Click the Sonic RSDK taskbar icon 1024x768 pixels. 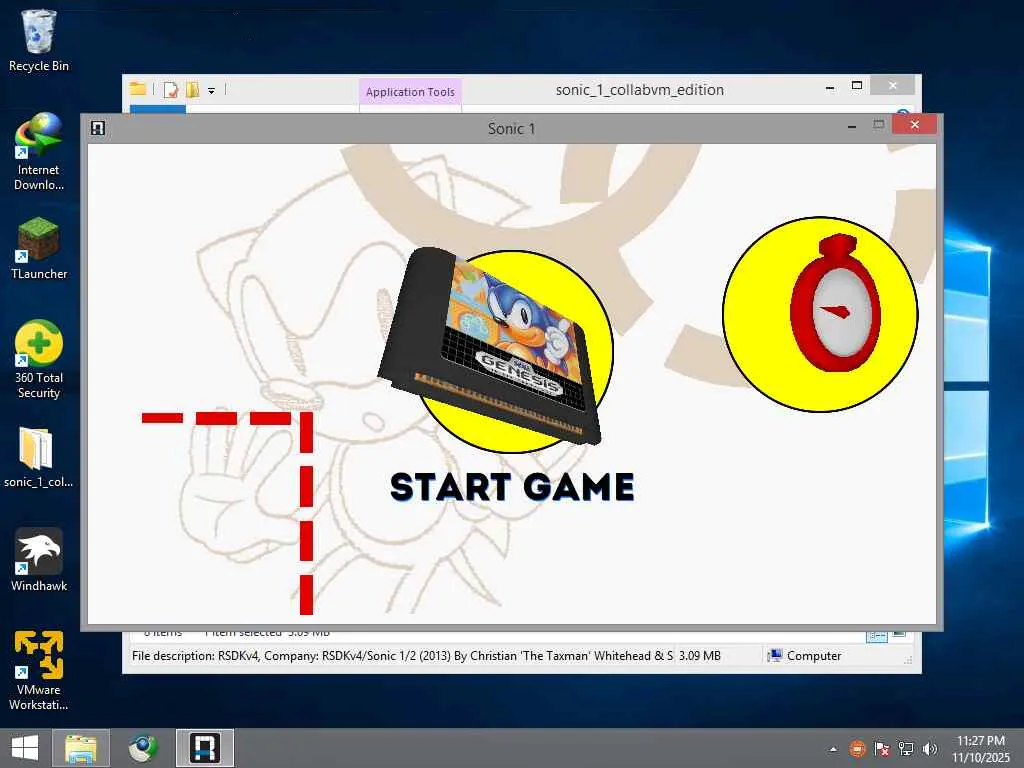[204, 748]
